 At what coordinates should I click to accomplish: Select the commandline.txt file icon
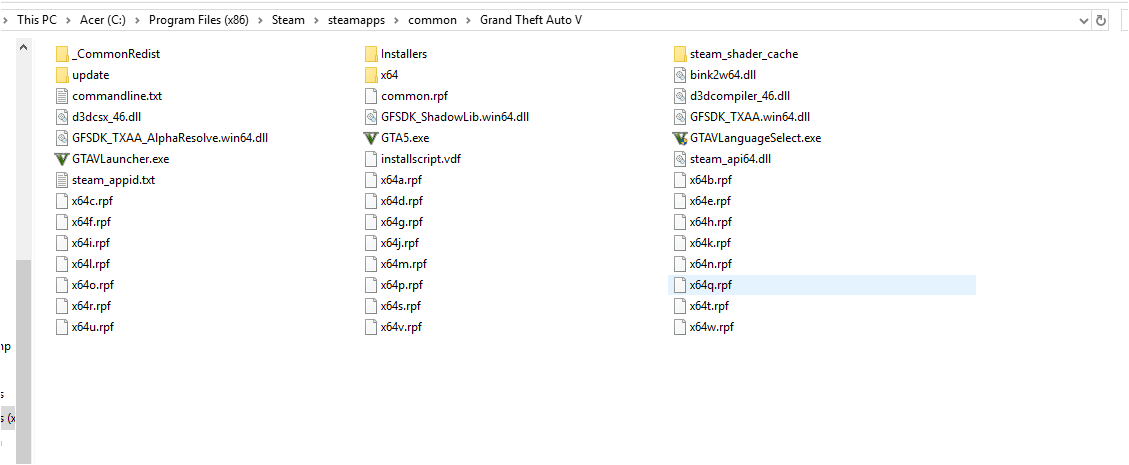point(62,96)
